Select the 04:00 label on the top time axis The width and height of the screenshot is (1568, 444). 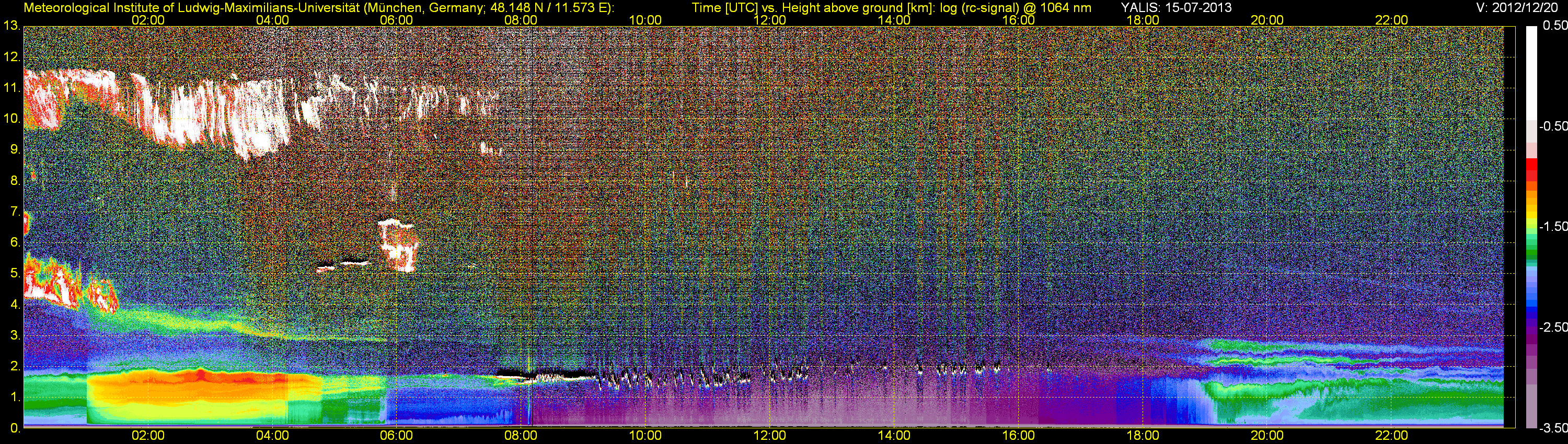pos(272,20)
